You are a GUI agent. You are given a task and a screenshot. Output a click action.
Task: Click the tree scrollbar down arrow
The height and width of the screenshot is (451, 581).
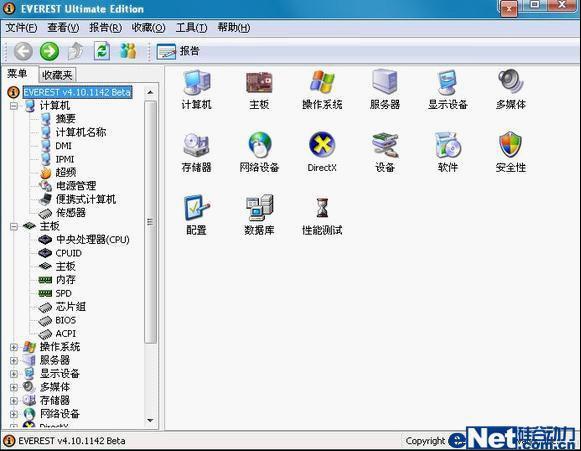pos(150,420)
